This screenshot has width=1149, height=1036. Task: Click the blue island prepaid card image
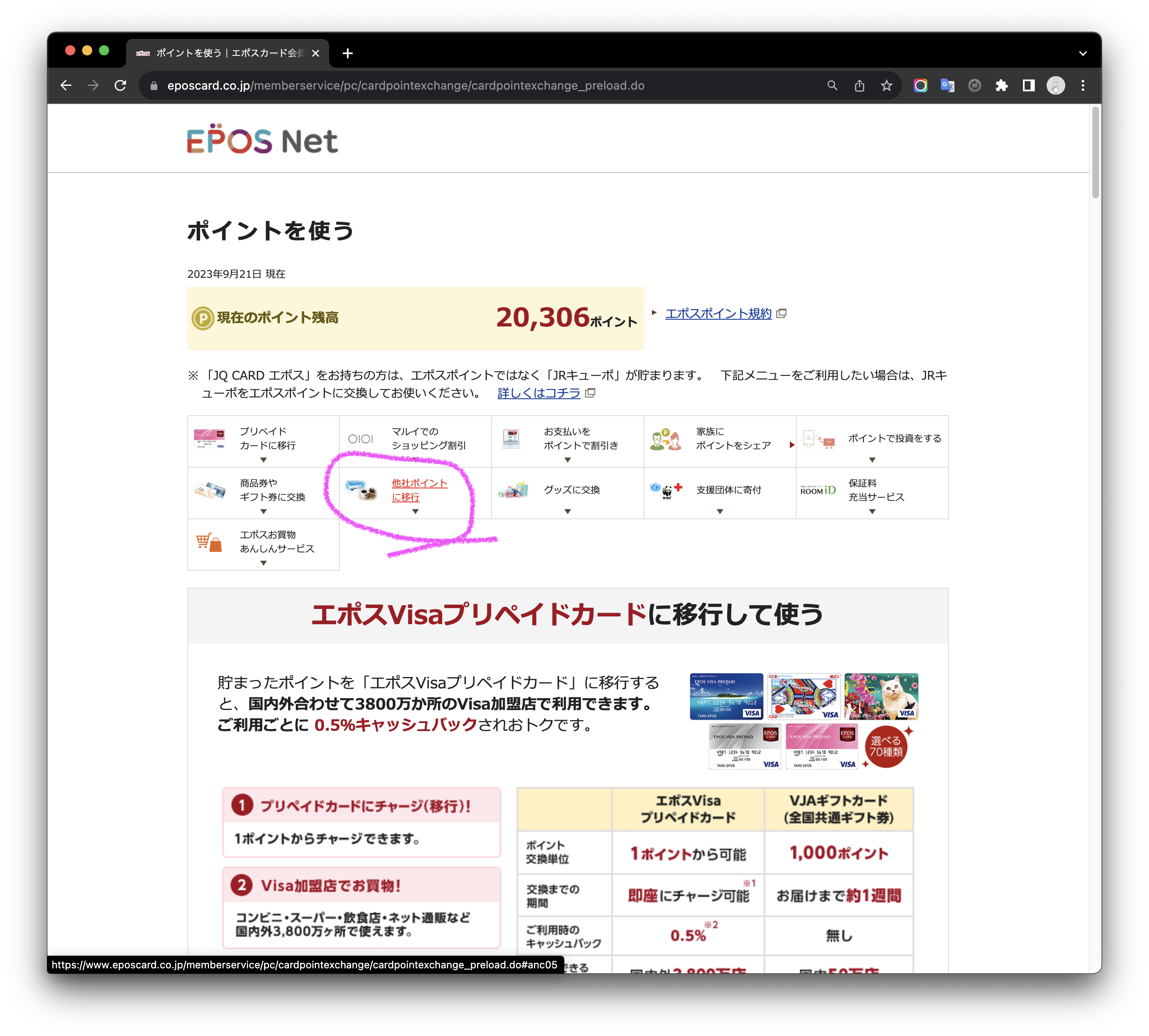tap(726, 696)
